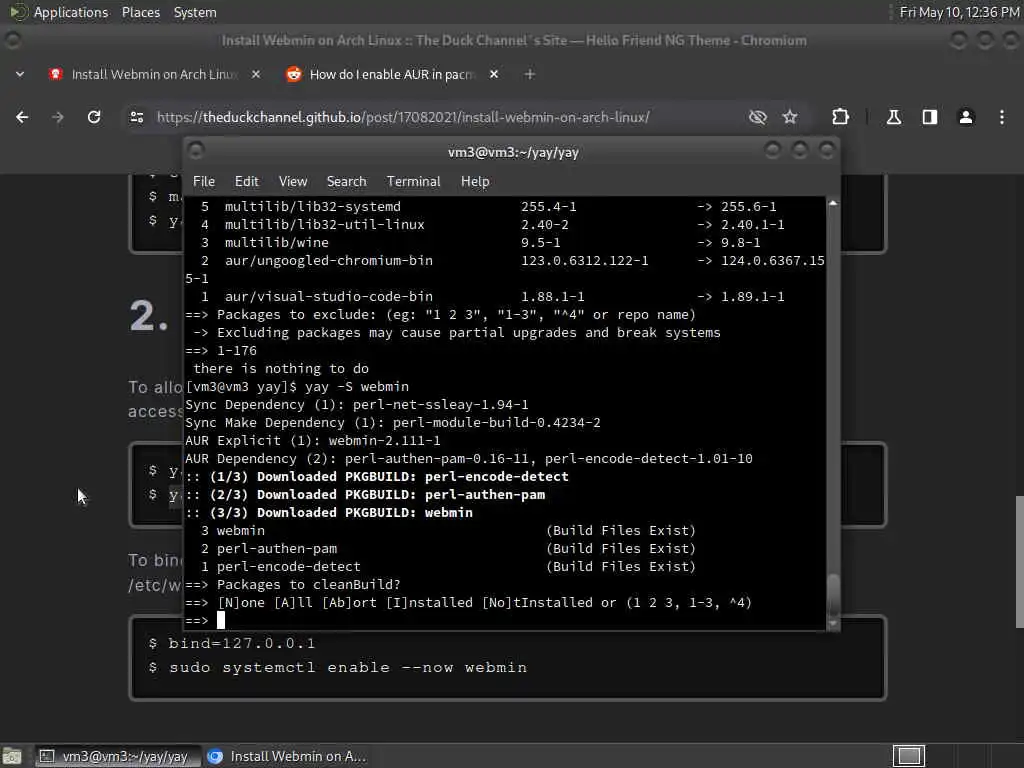Click the terminal scrollbar up arrow
The height and width of the screenshot is (768, 1024).
coord(833,203)
